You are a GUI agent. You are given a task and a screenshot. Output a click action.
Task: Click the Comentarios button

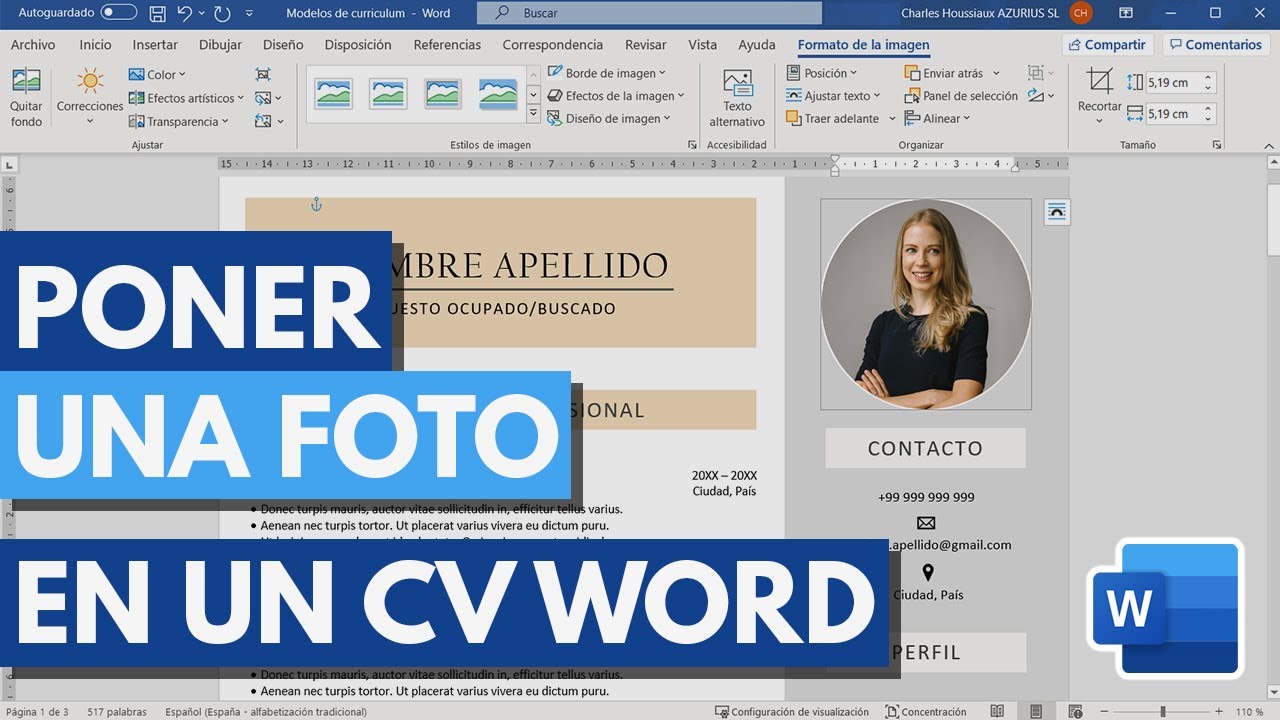coord(1214,45)
